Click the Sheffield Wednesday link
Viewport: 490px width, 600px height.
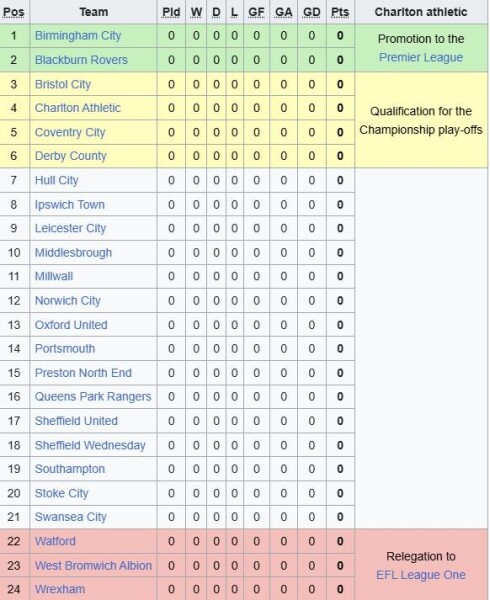tap(90, 445)
